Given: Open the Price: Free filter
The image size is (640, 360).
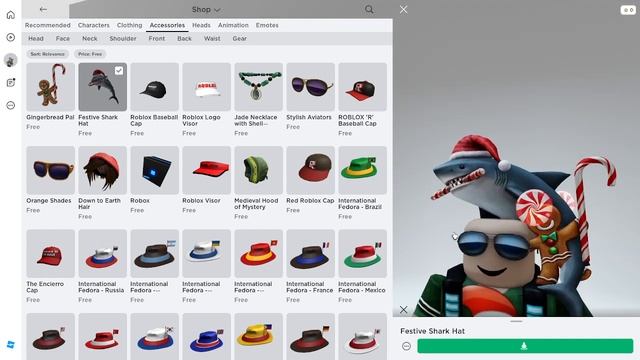Looking at the screenshot, I should click(90, 54).
